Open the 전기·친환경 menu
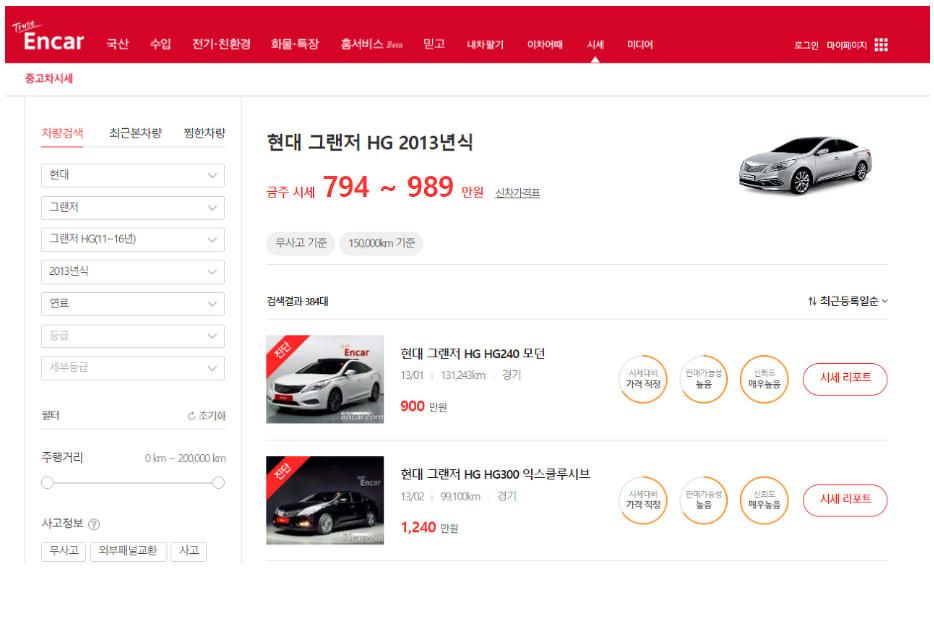Viewport: 934px width, 618px height. [221, 44]
